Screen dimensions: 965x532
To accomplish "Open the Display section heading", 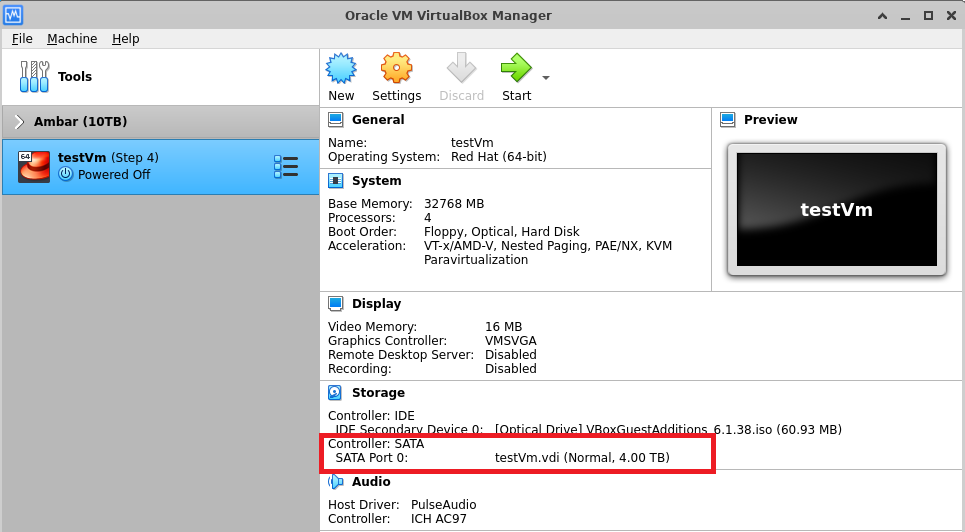I will (376, 304).
